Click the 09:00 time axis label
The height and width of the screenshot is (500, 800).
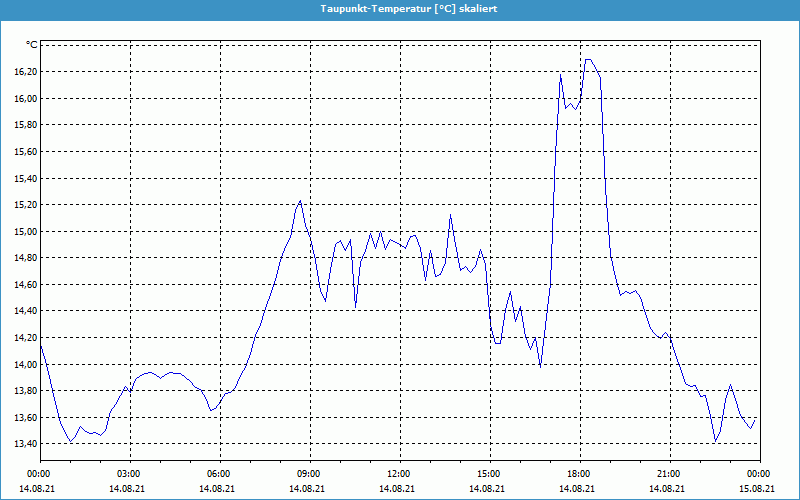point(309,474)
